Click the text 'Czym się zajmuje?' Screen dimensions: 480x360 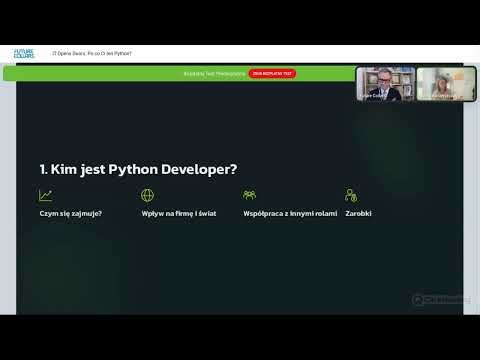pyautogui.click(x=71, y=213)
